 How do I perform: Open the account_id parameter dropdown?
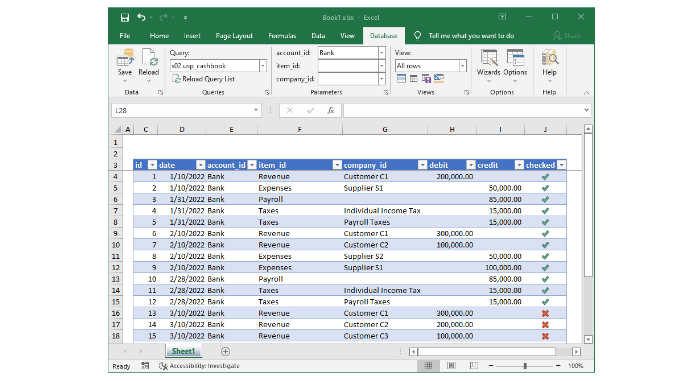click(x=382, y=53)
